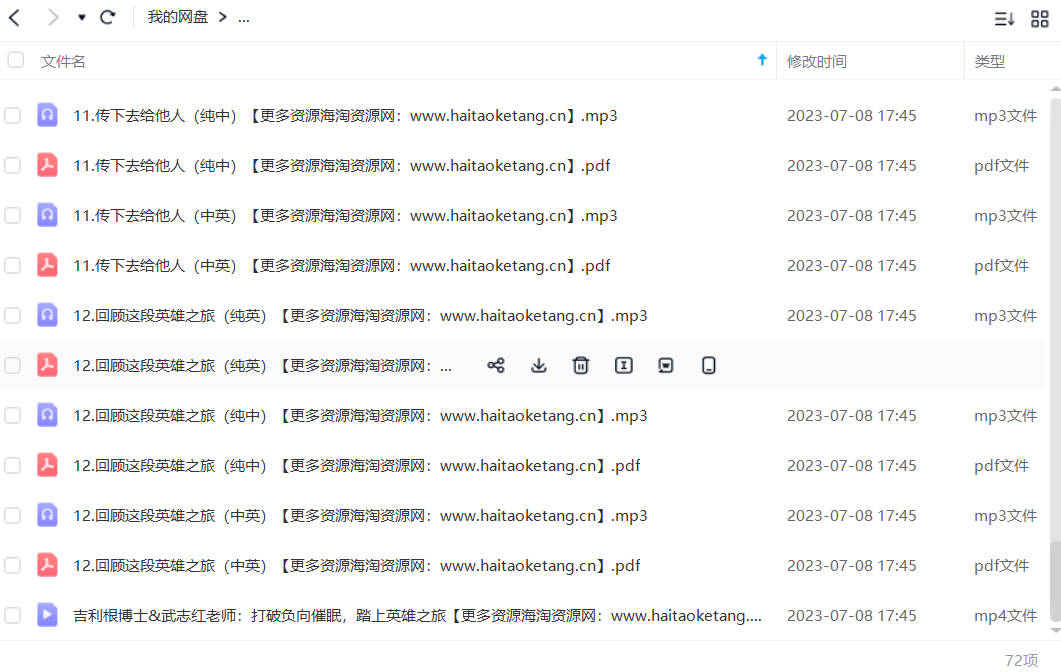Open 11.传下去给他人 (中英) mp3 file
This screenshot has width=1061, height=672.
(345, 216)
